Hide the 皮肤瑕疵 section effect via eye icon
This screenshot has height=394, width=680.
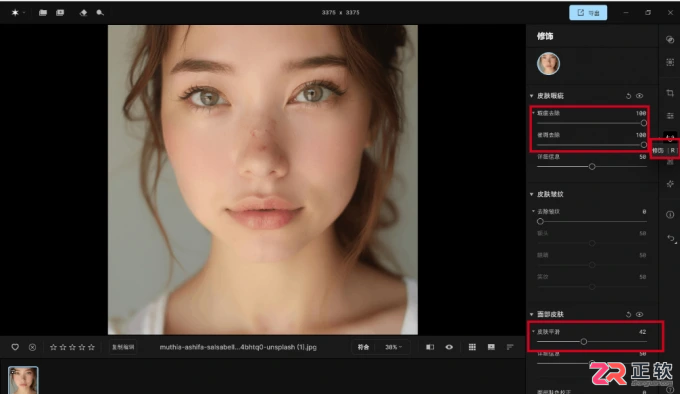pos(640,96)
